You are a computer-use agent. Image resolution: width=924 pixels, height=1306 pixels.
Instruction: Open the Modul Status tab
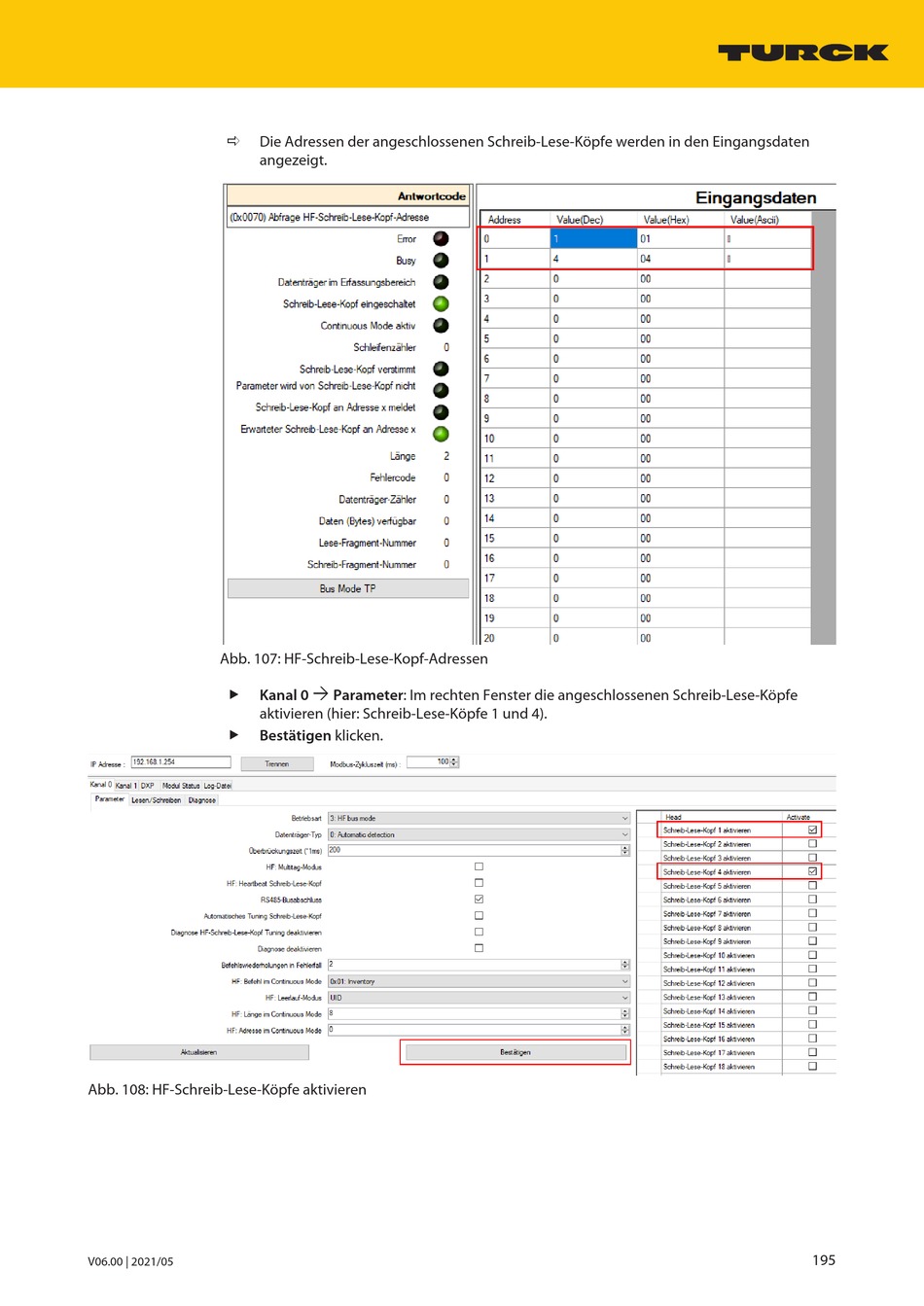tap(181, 785)
